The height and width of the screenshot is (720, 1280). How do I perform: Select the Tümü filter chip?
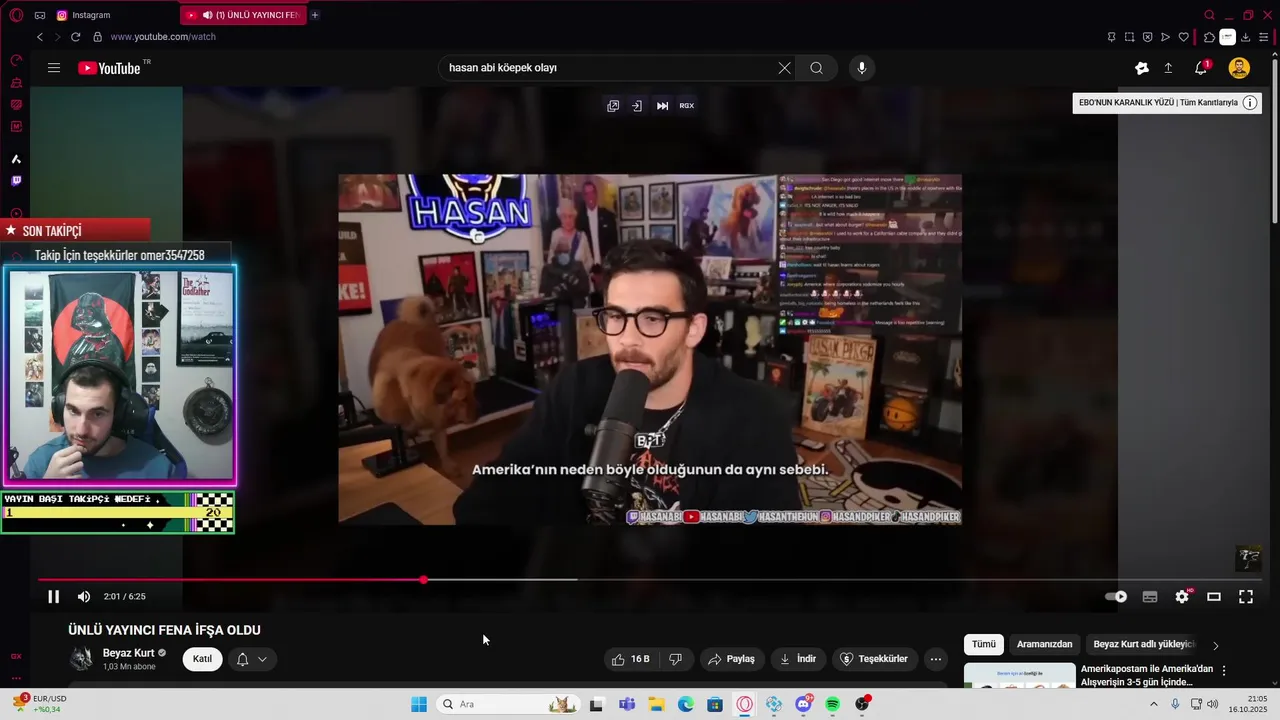984,645
